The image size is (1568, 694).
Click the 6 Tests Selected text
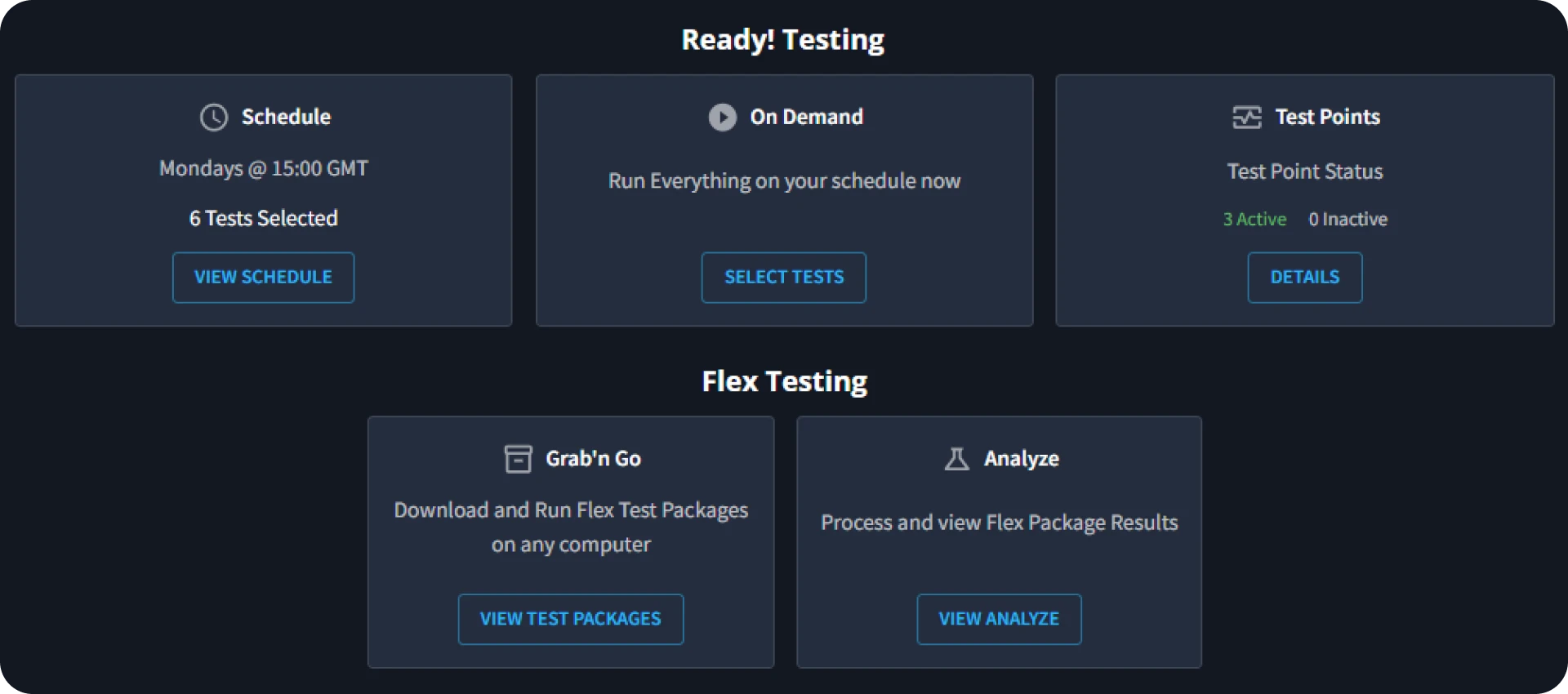[263, 219]
